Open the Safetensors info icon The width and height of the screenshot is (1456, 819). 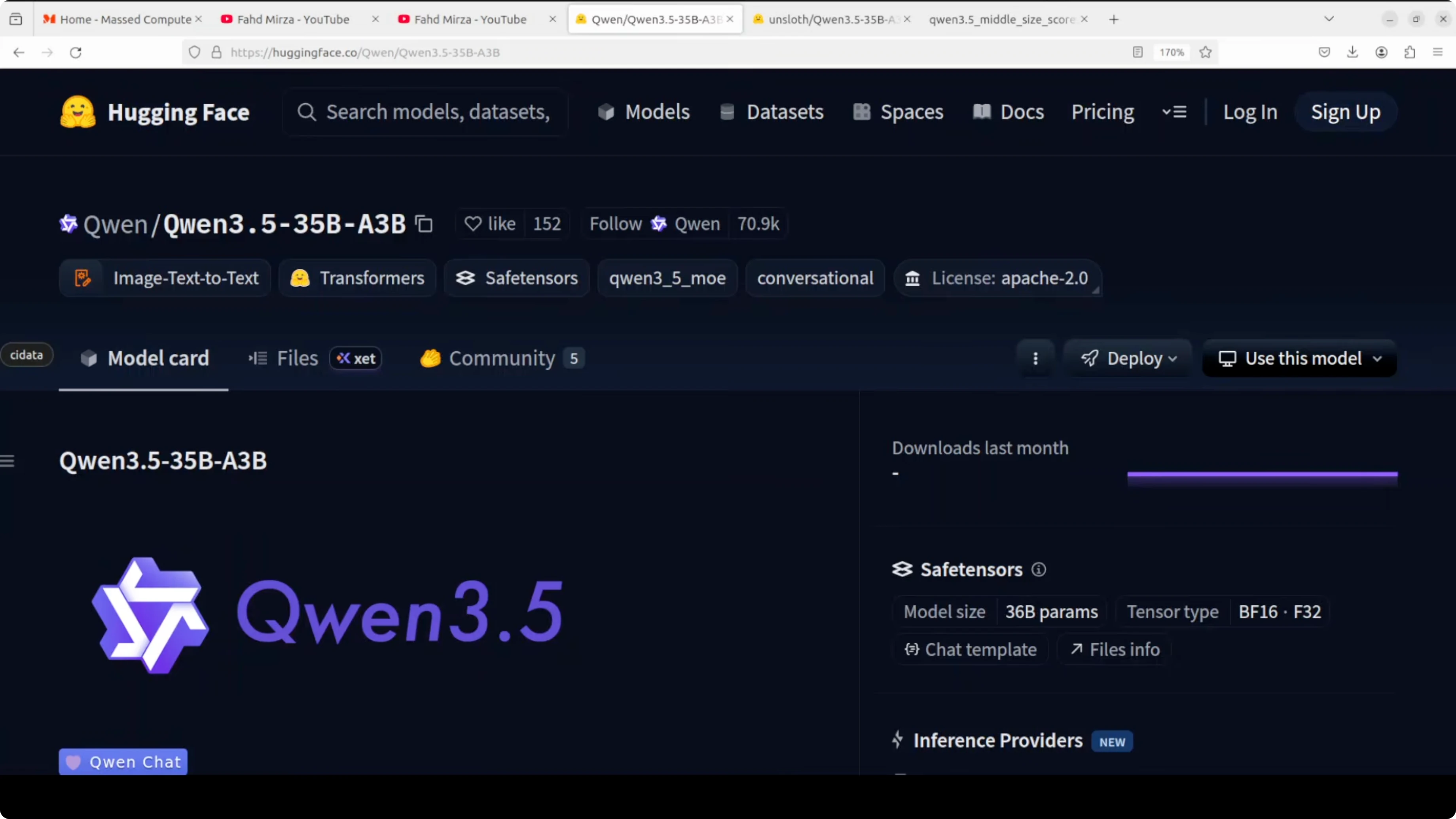[1038, 569]
